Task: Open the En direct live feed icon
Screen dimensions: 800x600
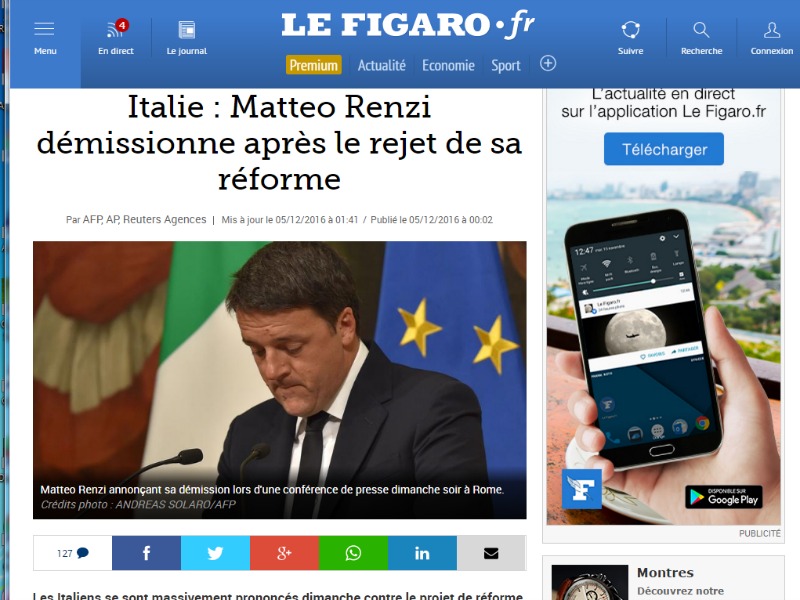Action: click(117, 29)
